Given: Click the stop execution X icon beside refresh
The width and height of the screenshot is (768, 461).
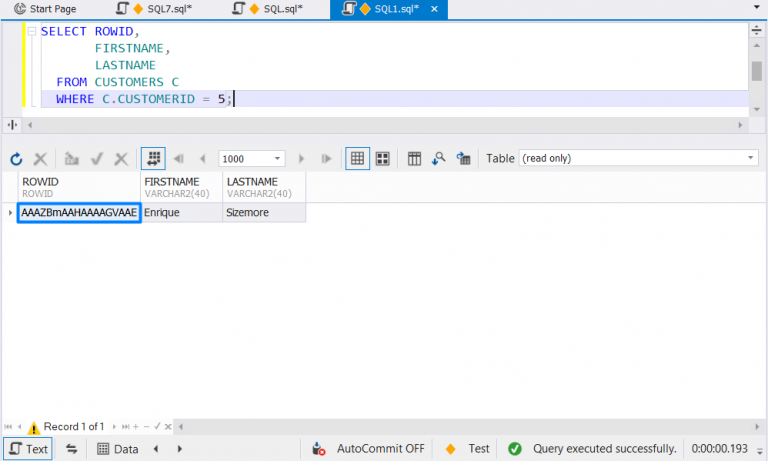Looking at the screenshot, I should click(x=40, y=159).
